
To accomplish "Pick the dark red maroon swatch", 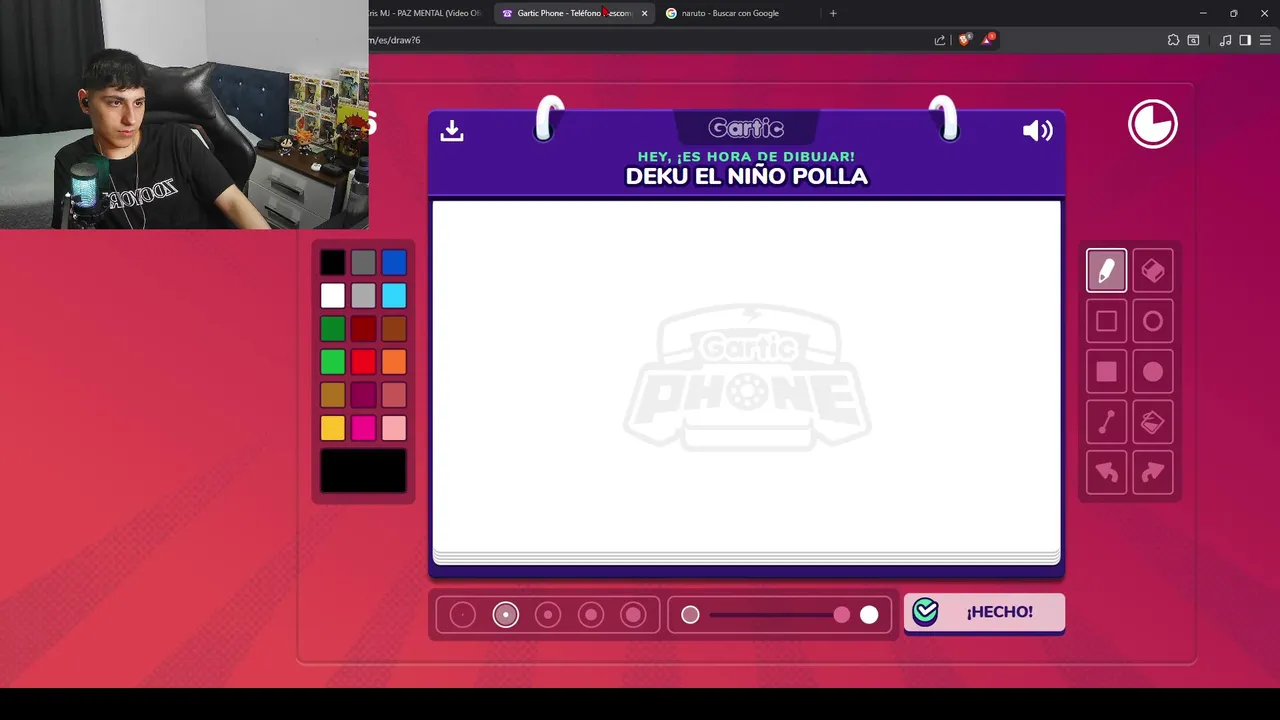I will click(x=363, y=329).
